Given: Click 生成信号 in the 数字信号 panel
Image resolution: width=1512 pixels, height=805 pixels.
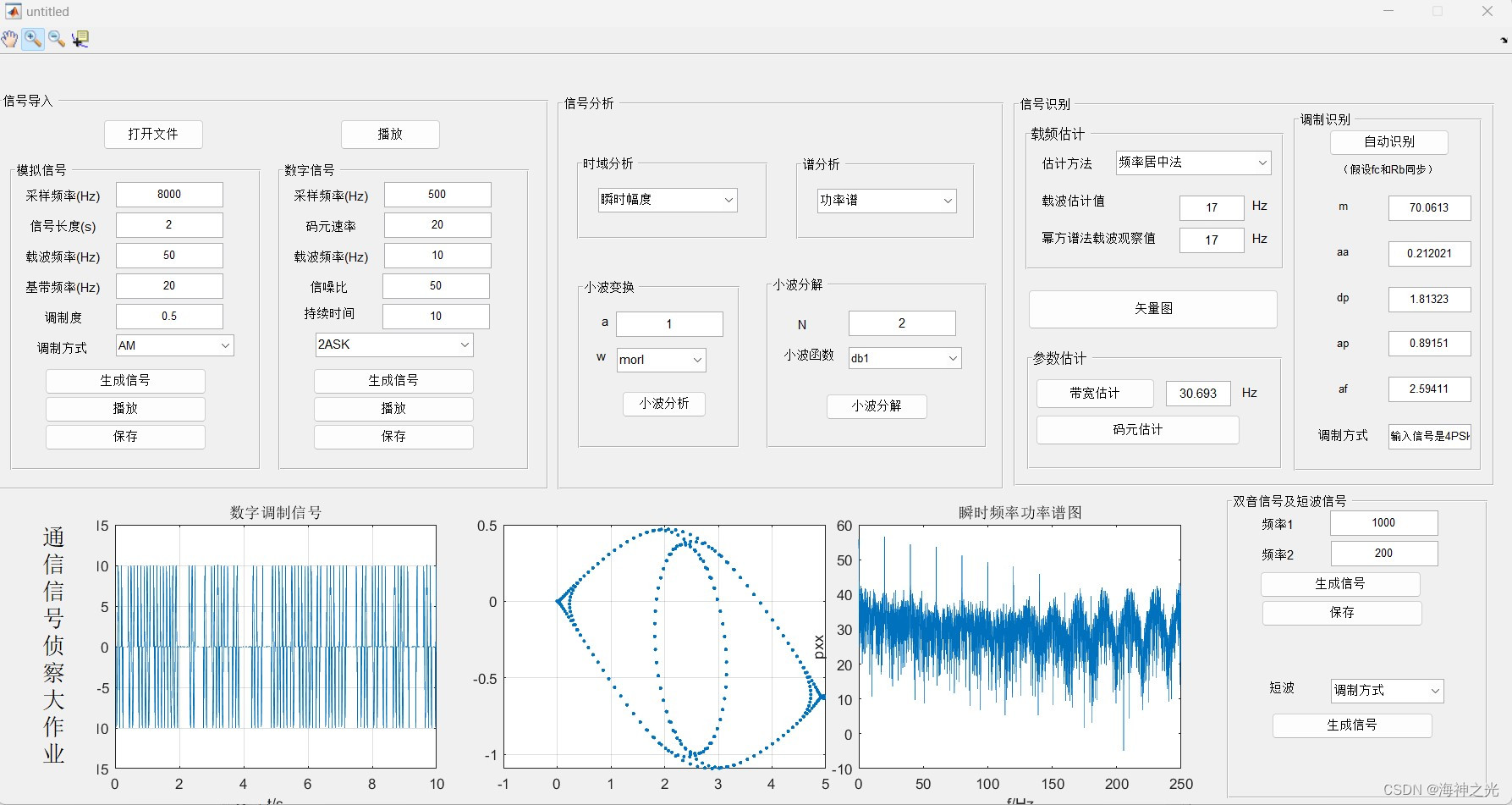Looking at the screenshot, I should pyautogui.click(x=393, y=381).
